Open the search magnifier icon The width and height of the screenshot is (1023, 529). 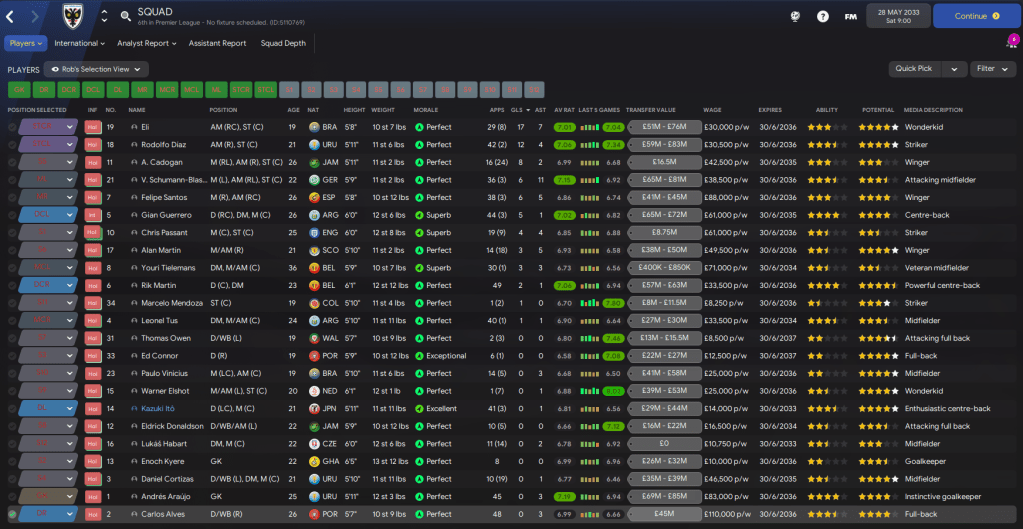(x=125, y=16)
